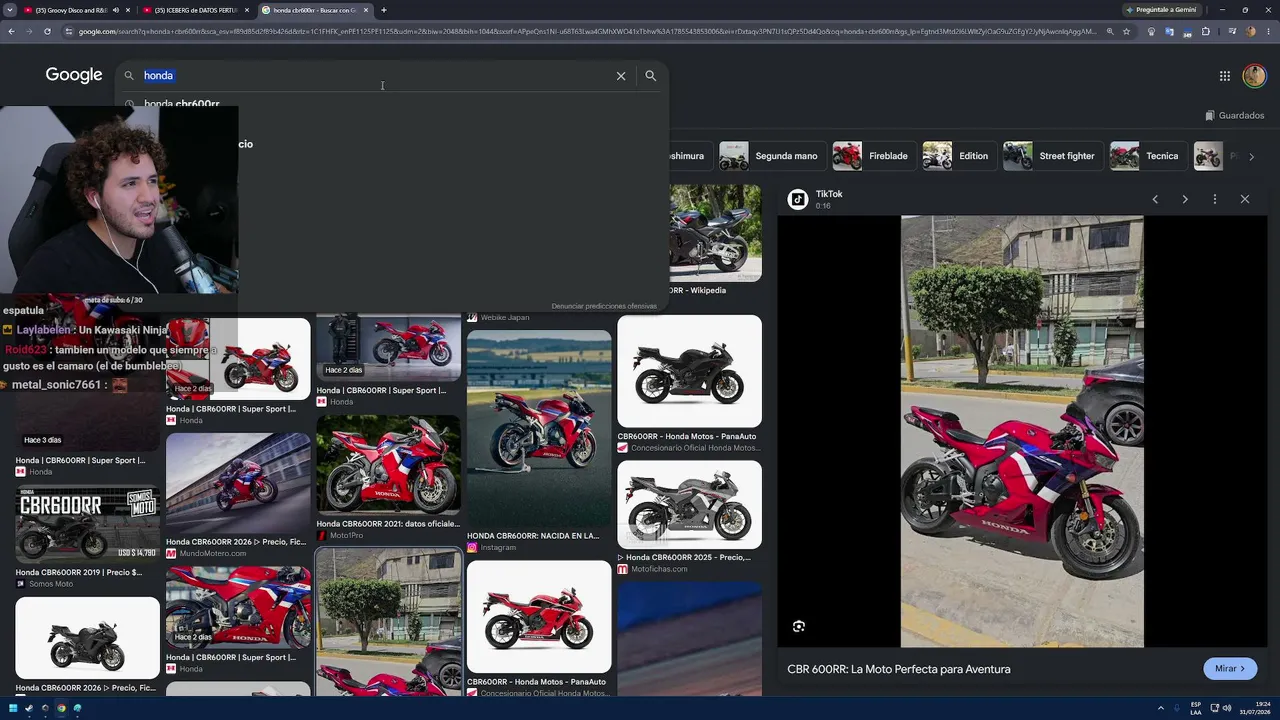Viewport: 1280px width, 720px height.
Task: Close the image preview panel
Action: pyautogui.click(x=1245, y=199)
